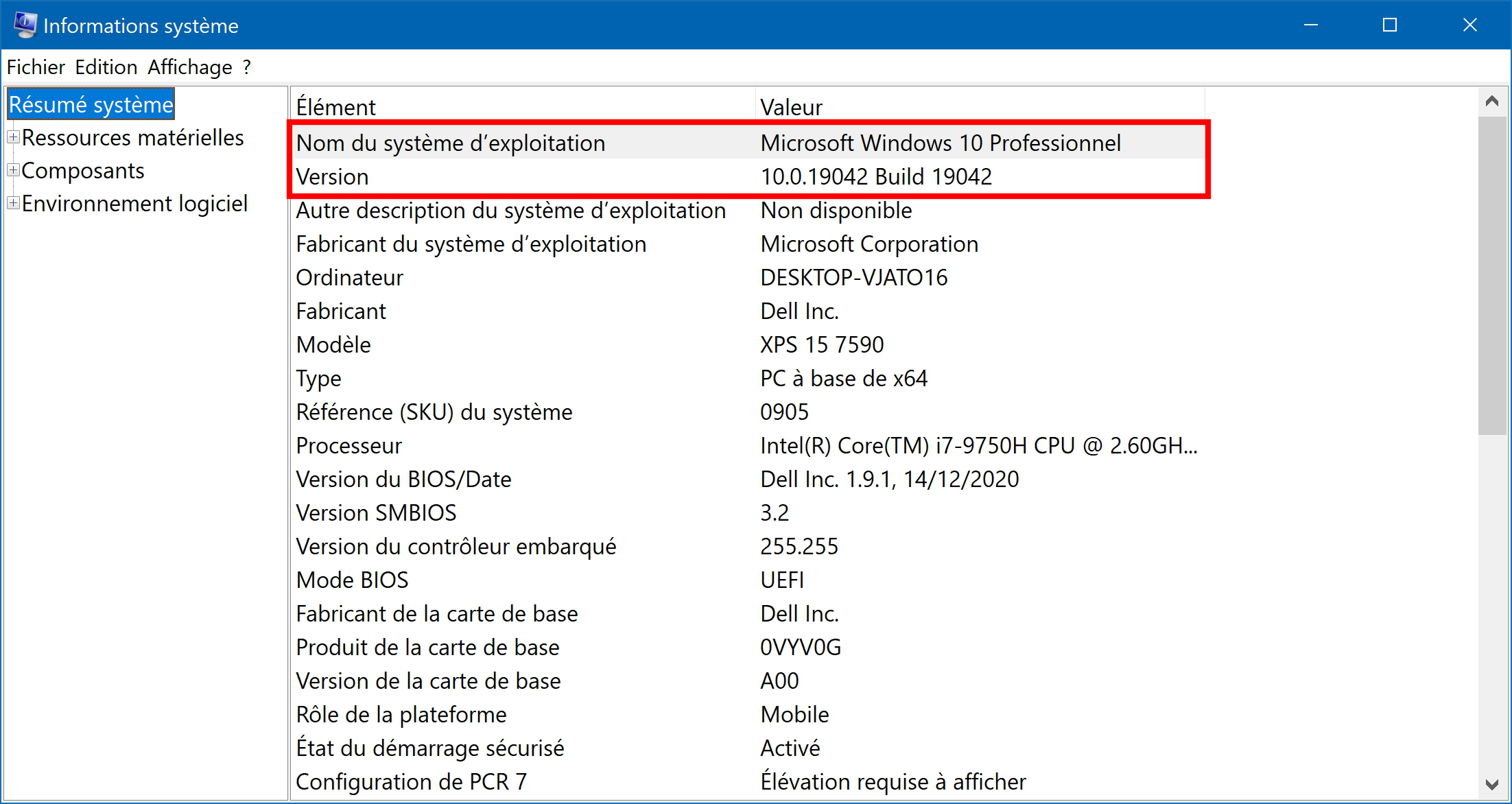
Task: Click the UEFI value
Action: [782, 580]
